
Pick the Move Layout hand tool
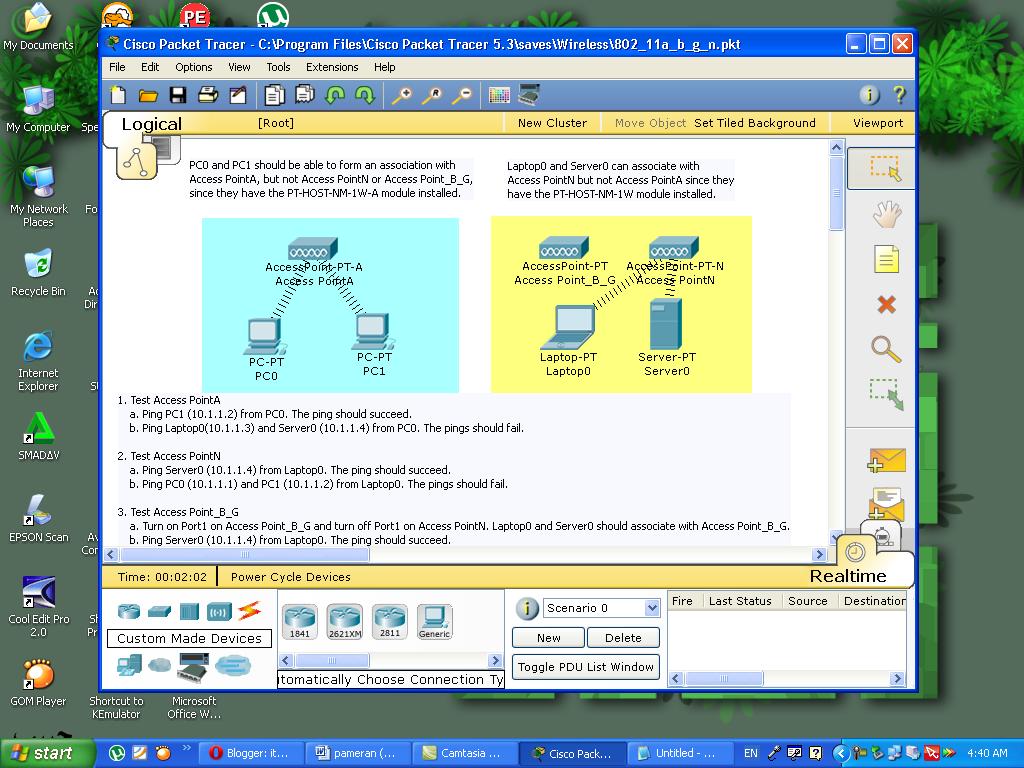[886, 214]
